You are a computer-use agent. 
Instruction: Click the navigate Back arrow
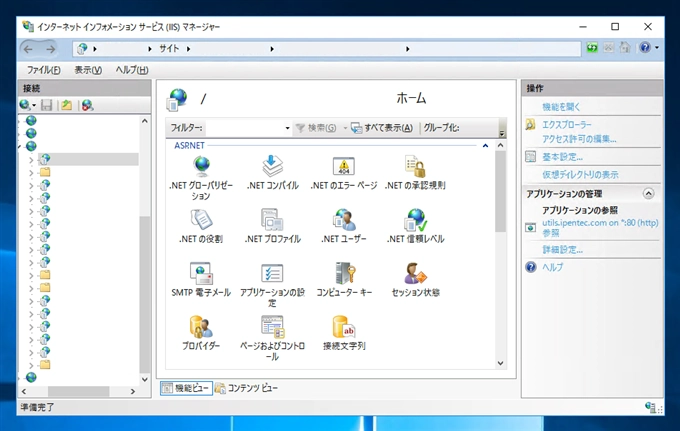tap(29, 49)
